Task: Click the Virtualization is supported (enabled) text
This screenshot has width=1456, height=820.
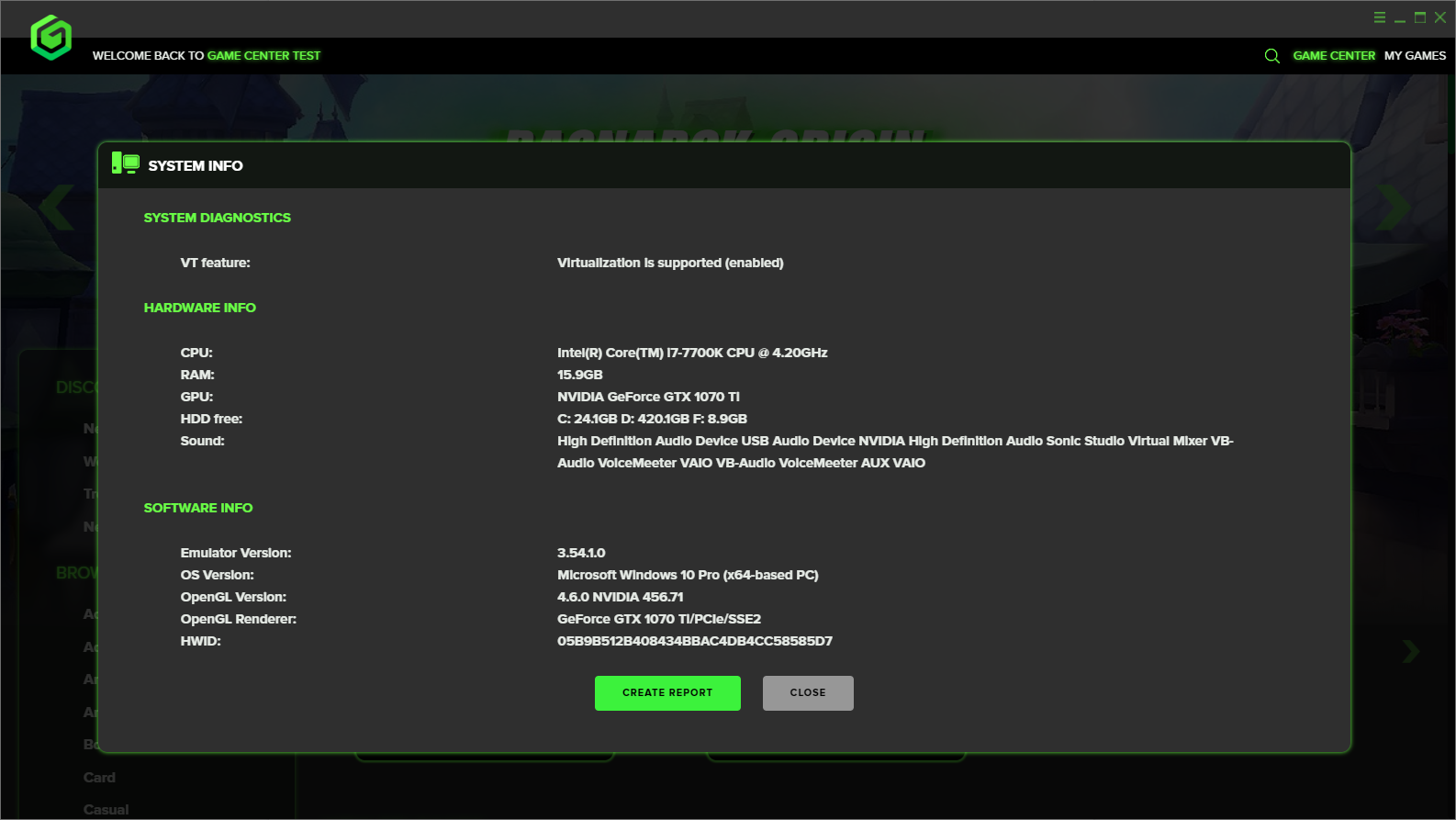Action: 670,263
